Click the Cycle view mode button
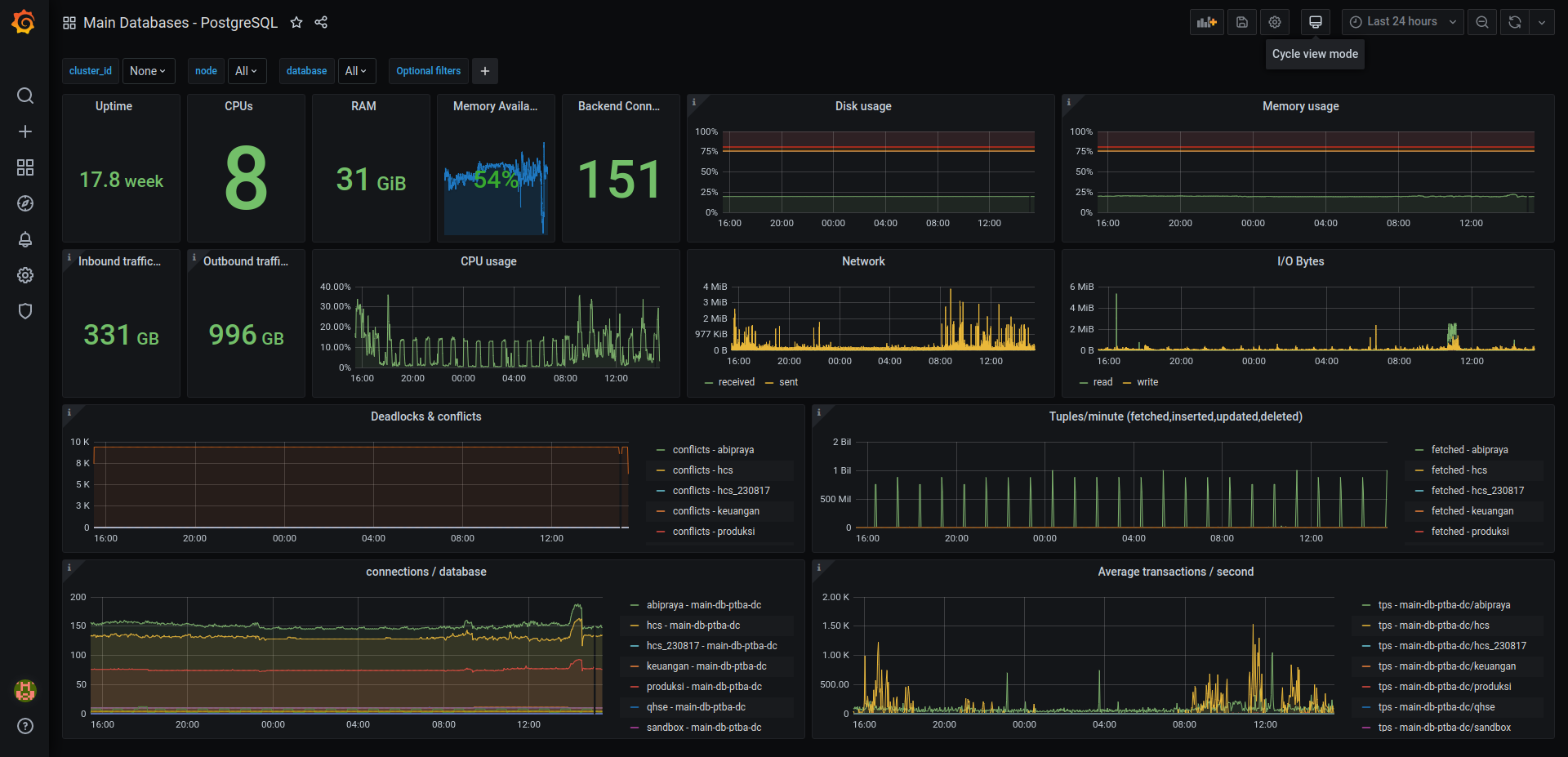Screen dimensions: 1568x757 (x=1315, y=22)
